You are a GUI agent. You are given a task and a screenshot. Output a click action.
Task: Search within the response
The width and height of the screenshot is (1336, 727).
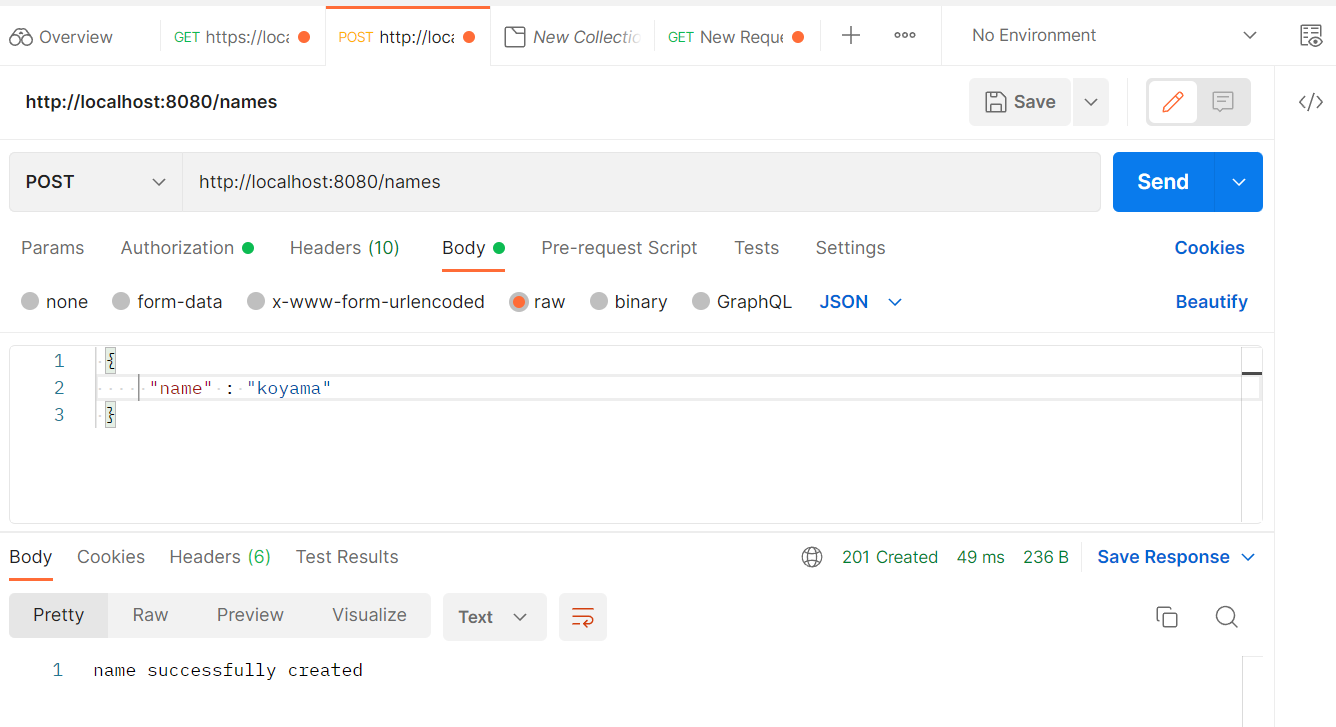(x=1226, y=617)
